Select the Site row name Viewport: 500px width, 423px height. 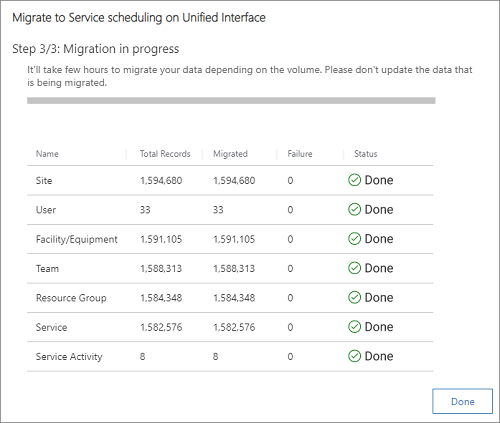[x=44, y=181]
